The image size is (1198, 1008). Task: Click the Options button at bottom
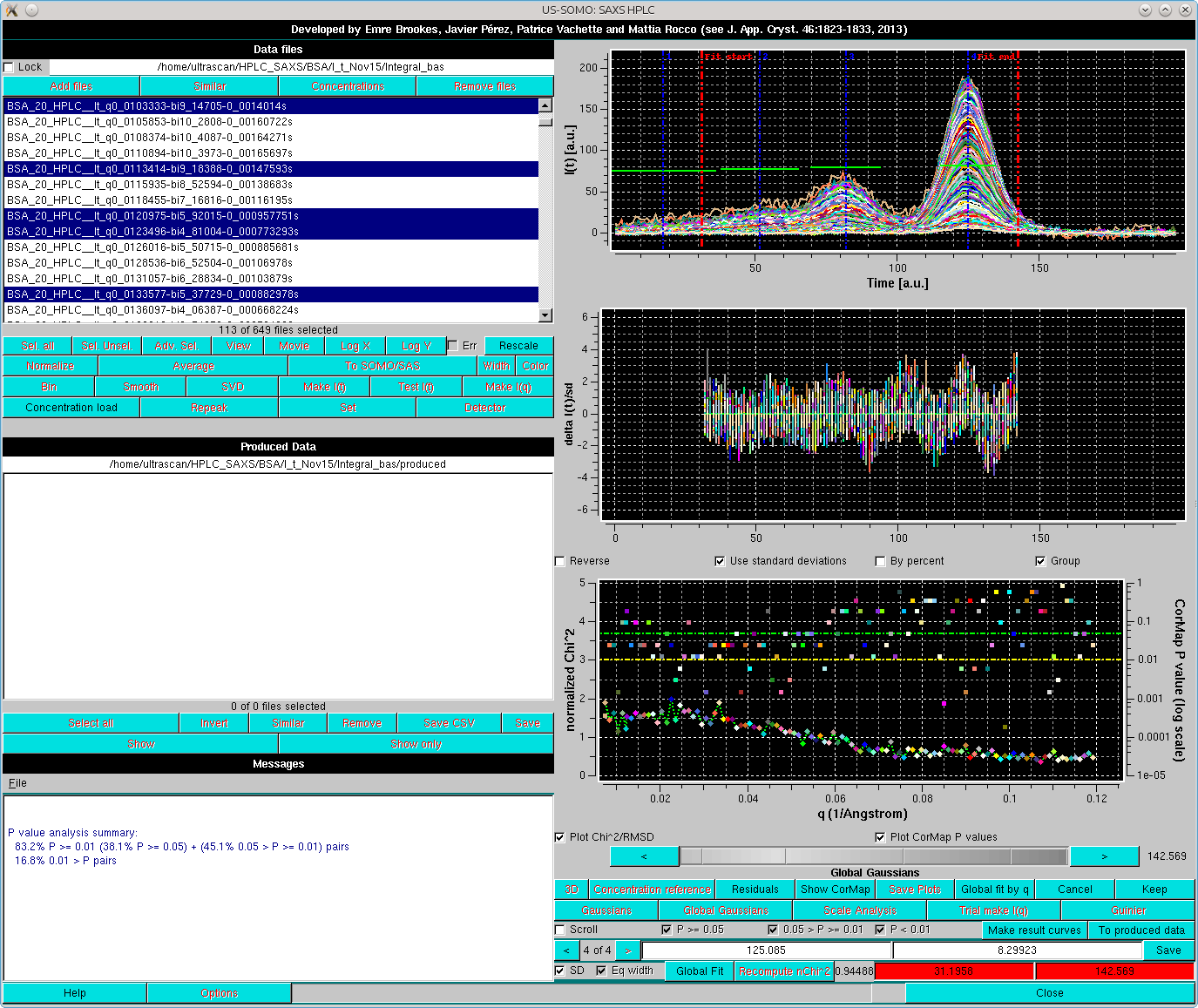(x=220, y=993)
